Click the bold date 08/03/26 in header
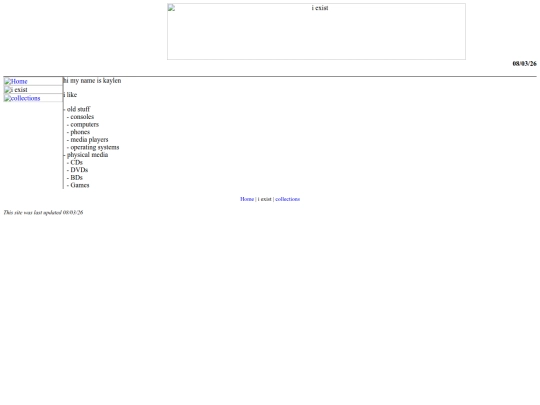The image size is (540, 405). click(525, 63)
